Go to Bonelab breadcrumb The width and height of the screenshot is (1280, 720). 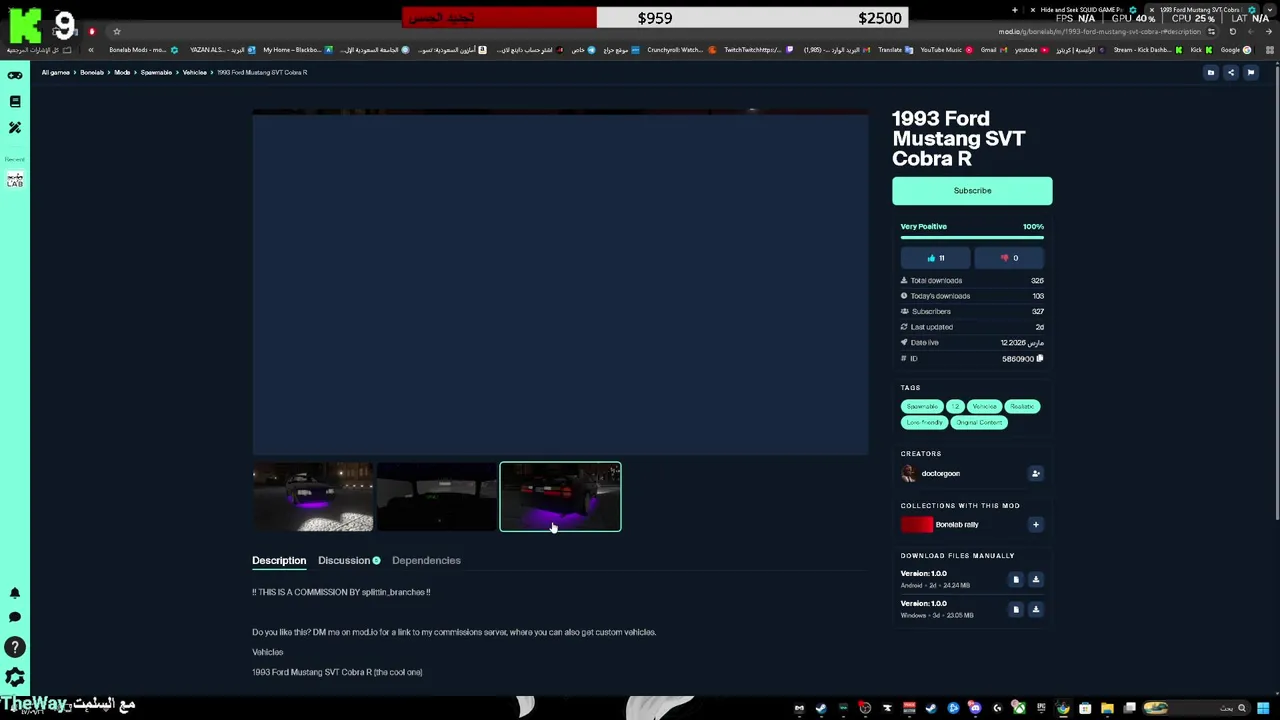point(92,72)
